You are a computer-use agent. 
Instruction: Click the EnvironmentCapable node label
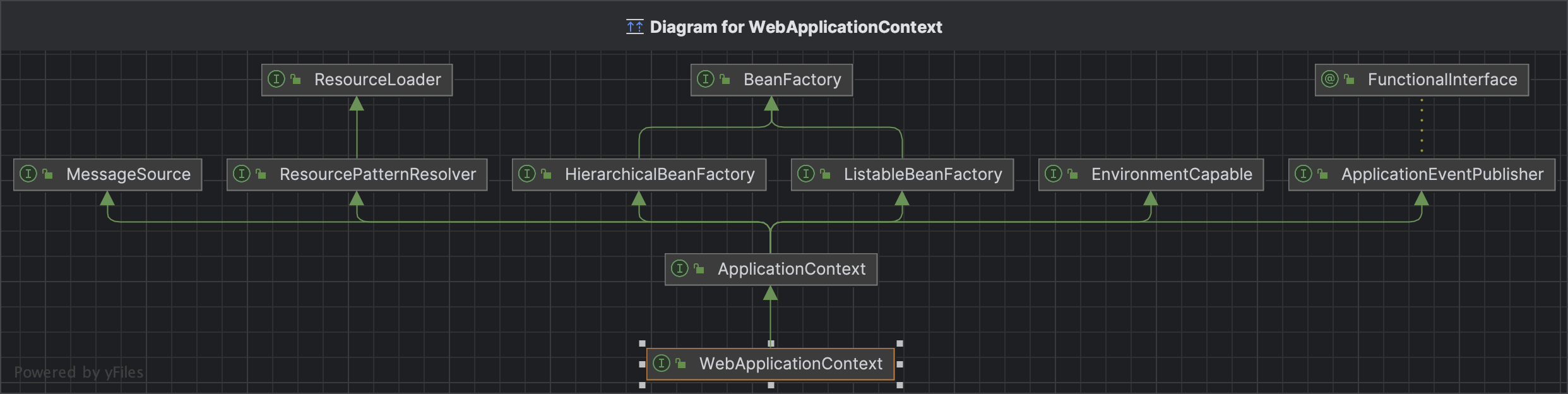pos(1171,174)
